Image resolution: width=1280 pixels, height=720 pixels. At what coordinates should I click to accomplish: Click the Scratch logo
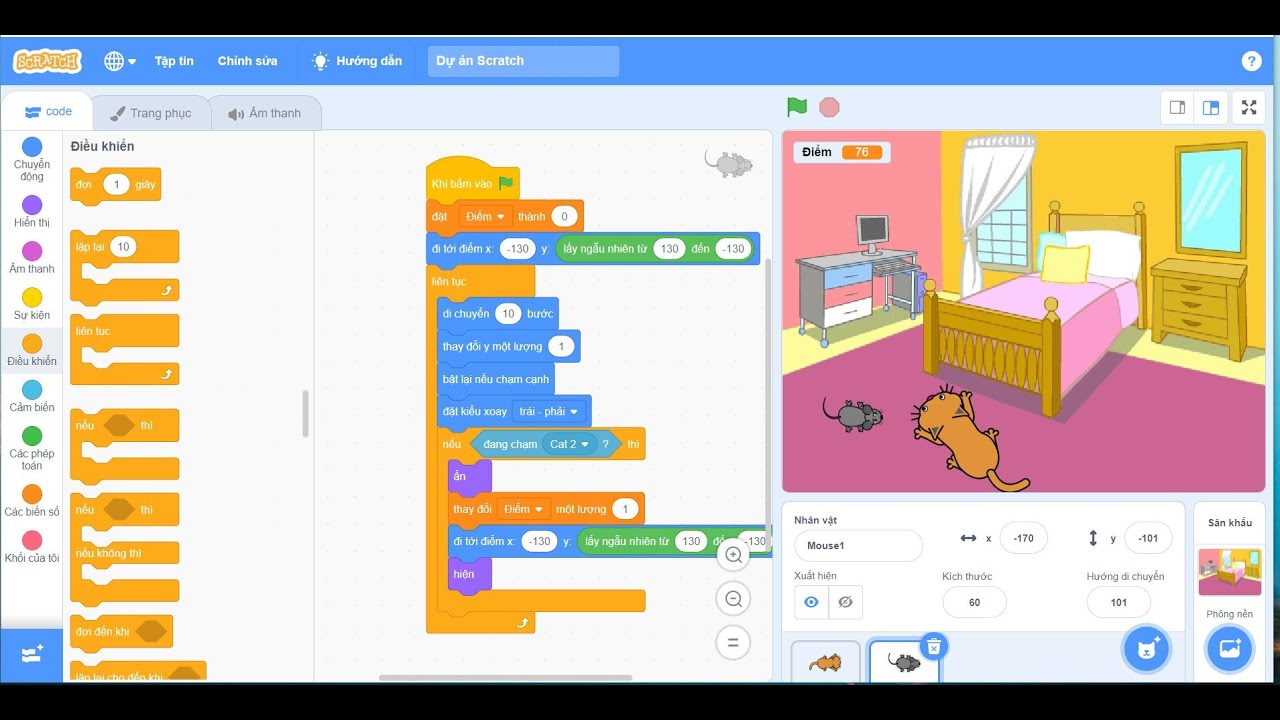pyautogui.click(x=47, y=61)
